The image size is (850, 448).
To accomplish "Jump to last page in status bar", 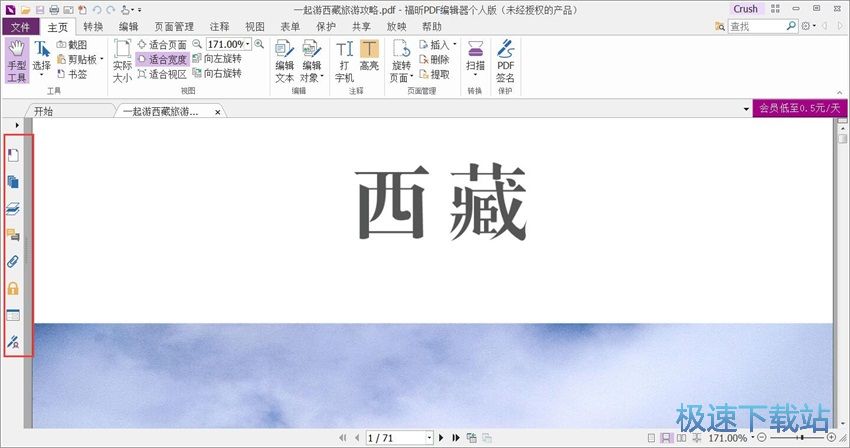I will pos(456,438).
